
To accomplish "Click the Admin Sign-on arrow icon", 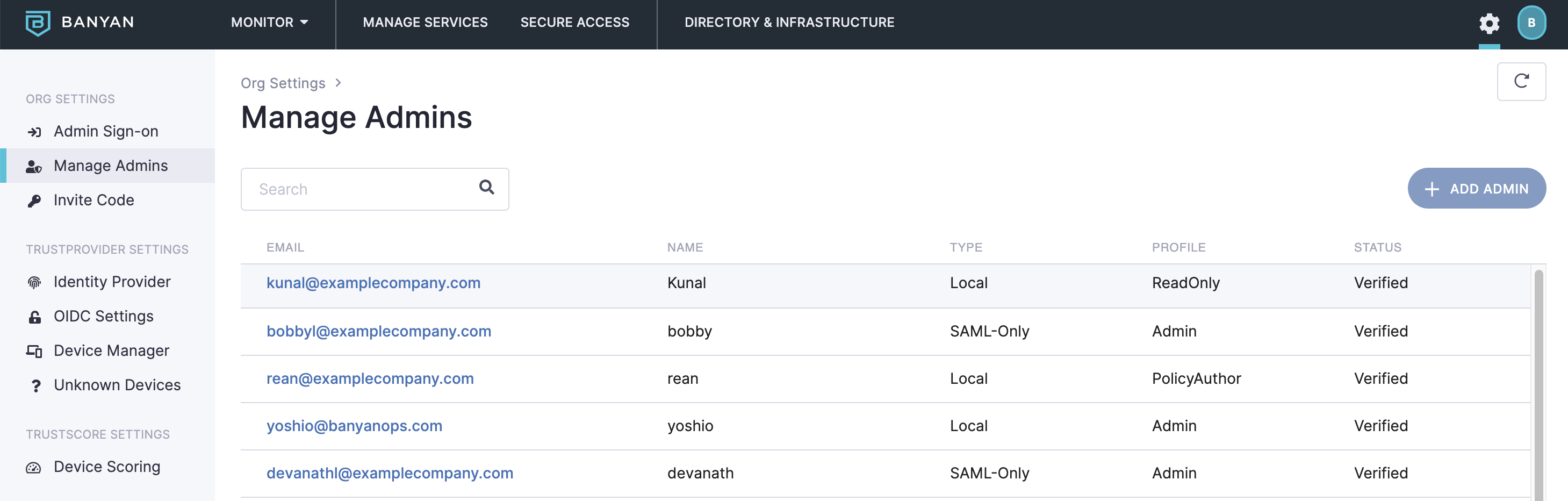I will click(35, 132).
